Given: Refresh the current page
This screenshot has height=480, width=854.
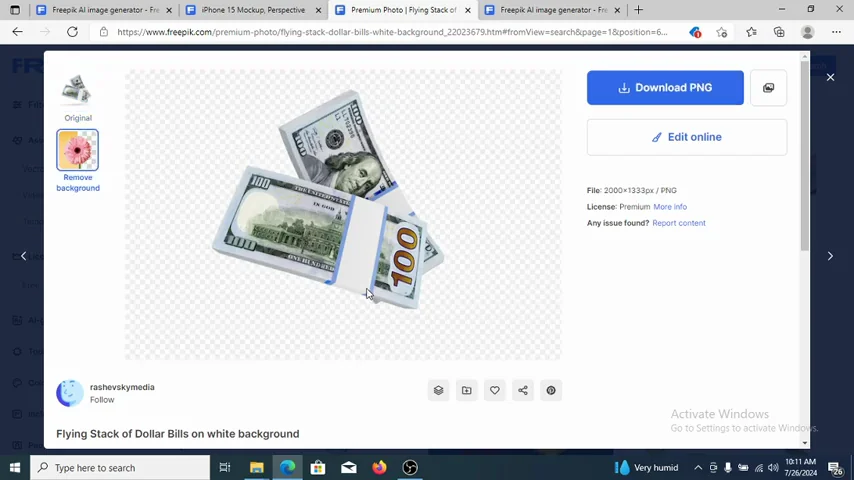Looking at the screenshot, I should (x=72, y=32).
